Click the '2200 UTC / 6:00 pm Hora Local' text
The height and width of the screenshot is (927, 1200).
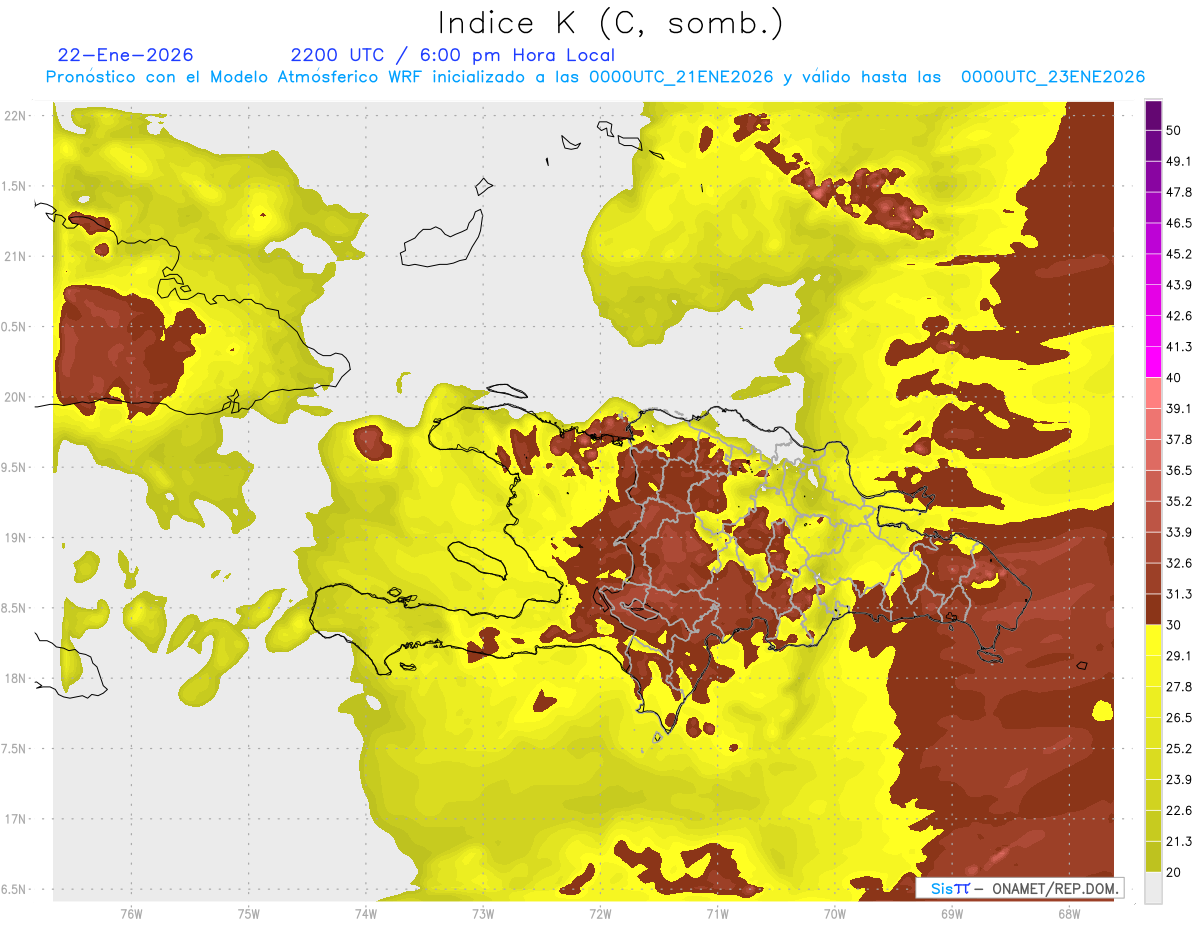tap(453, 55)
